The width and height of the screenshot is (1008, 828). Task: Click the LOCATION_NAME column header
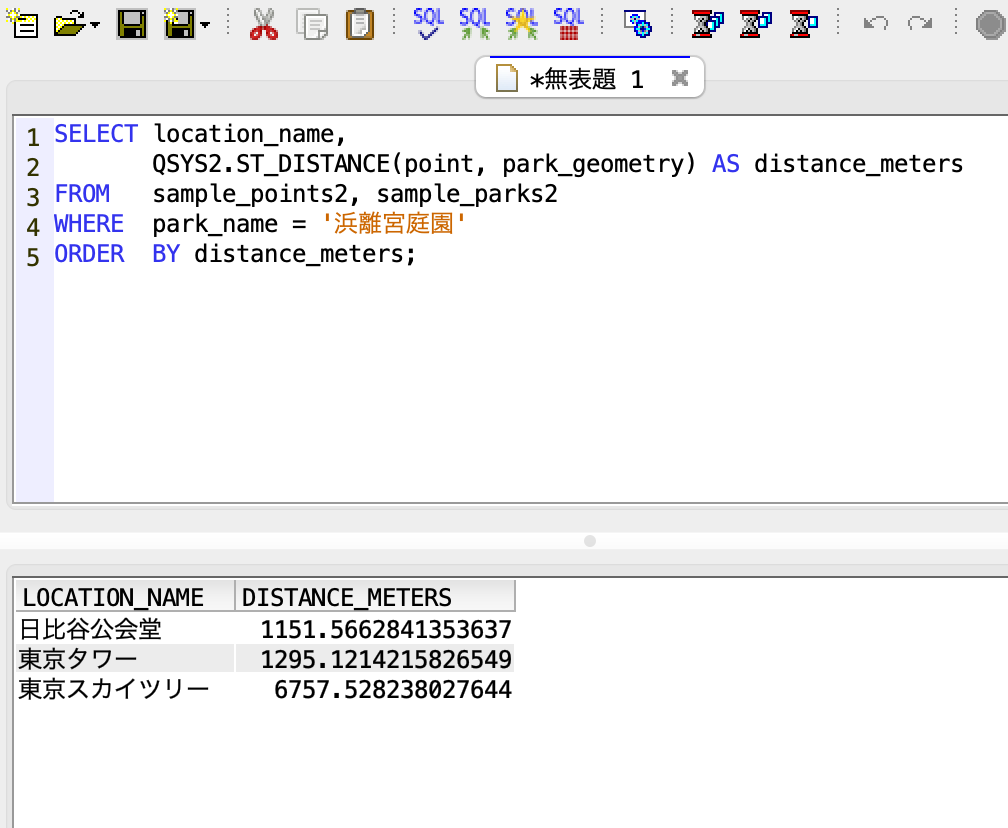114,598
